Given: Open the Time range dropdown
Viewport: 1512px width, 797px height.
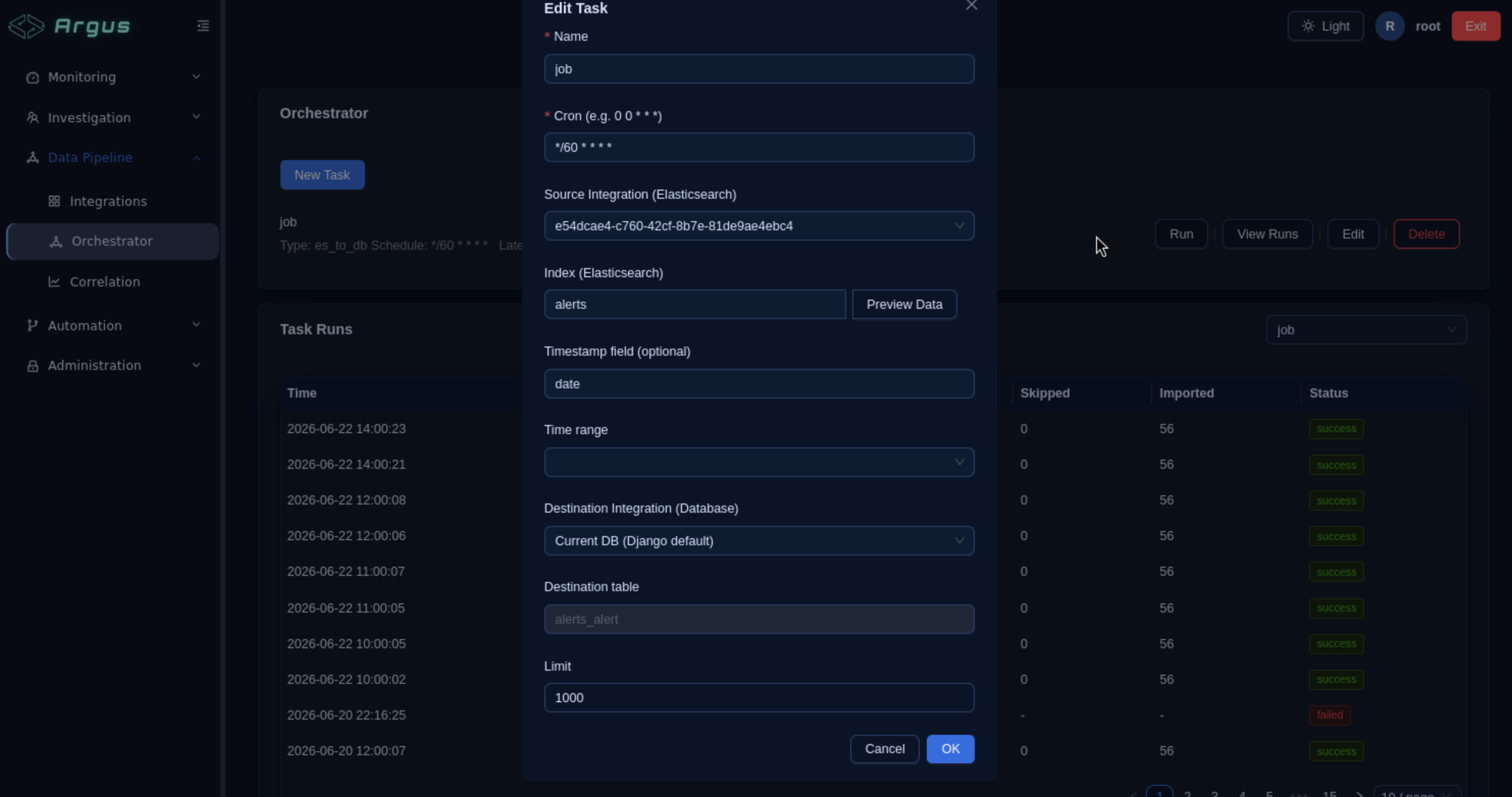Looking at the screenshot, I should 759,463.
